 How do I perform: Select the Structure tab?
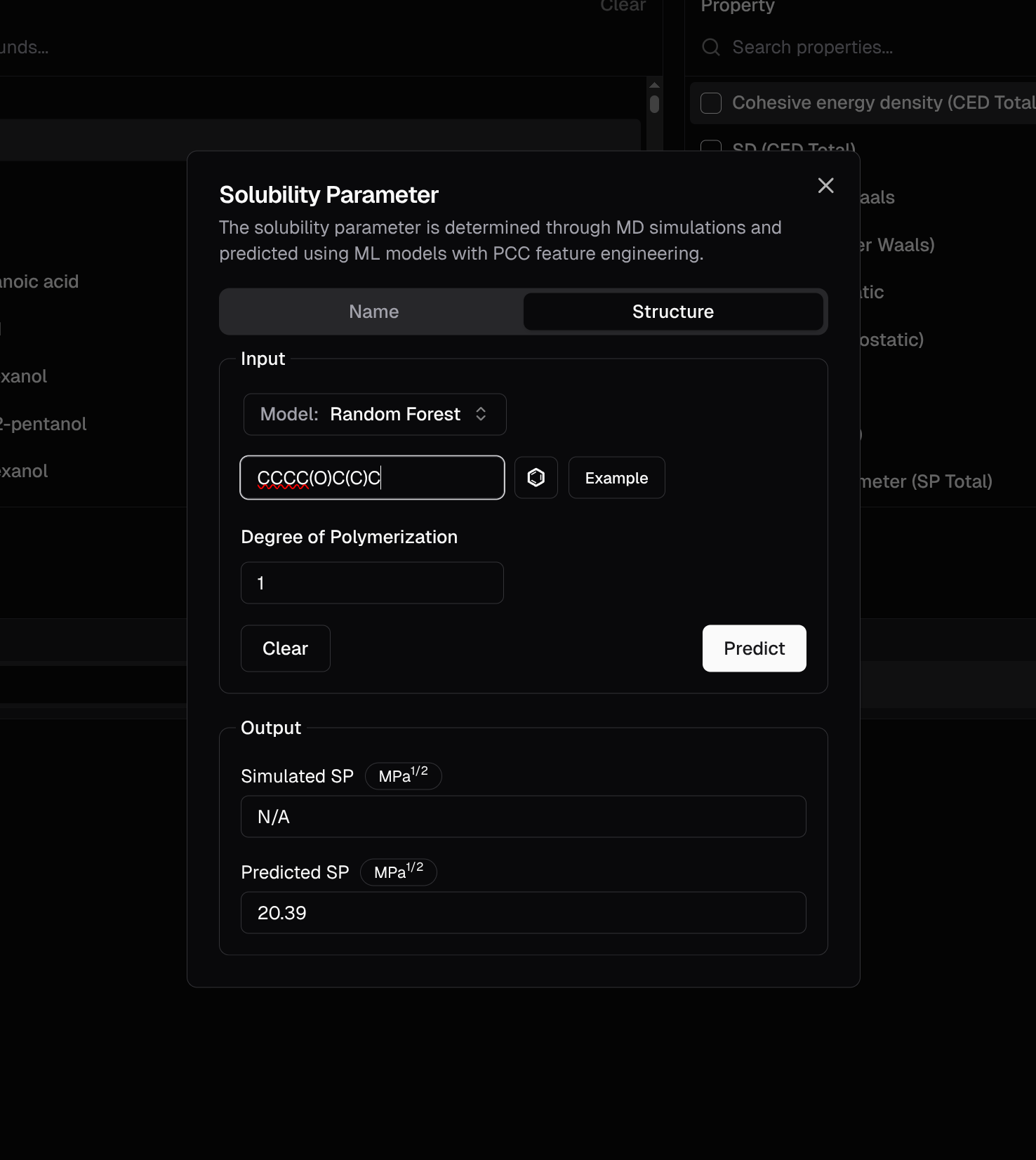[672, 312]
